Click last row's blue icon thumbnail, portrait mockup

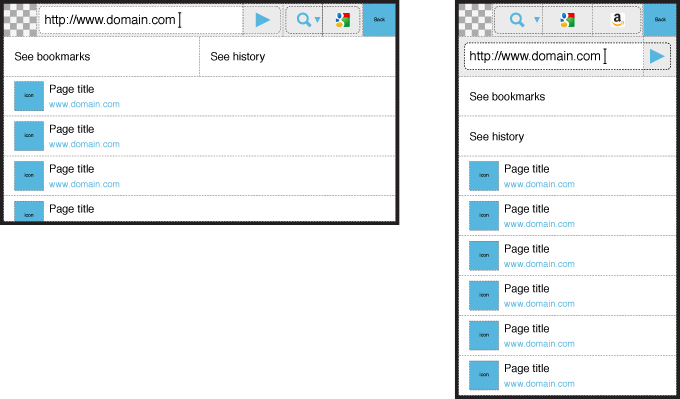[x=484, y=375]
